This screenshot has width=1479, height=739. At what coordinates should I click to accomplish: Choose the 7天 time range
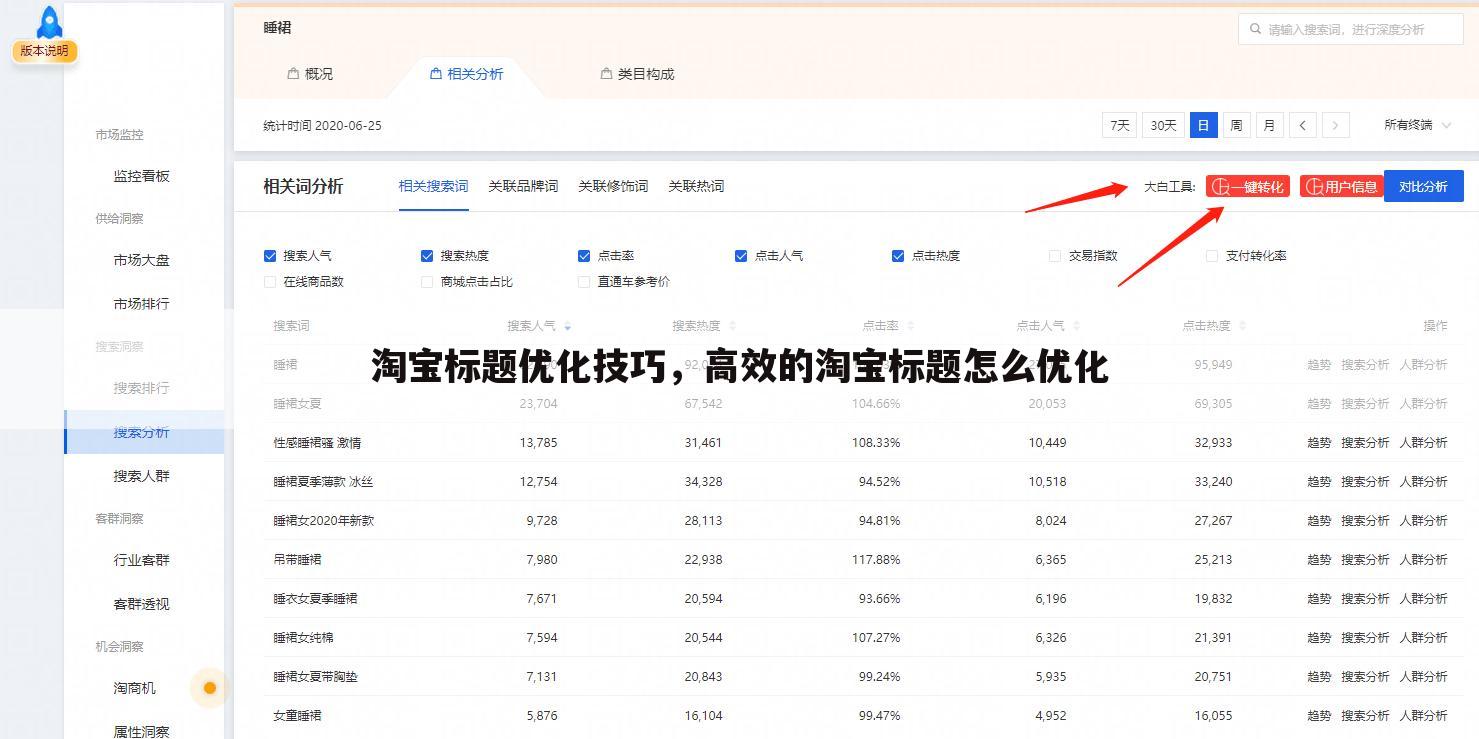(1120, 125)
